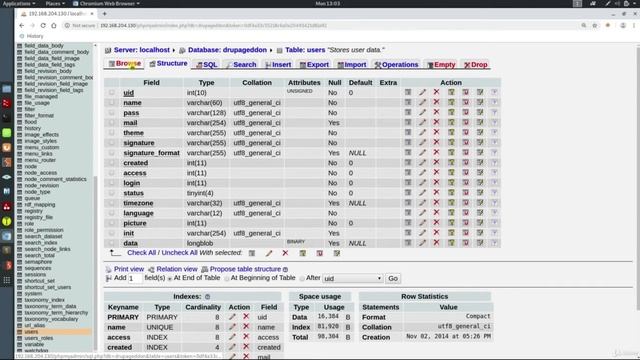Edit the PRIMARY index pencil icon
The height and width of the screenshot is (360, 640).
[232, 317]
